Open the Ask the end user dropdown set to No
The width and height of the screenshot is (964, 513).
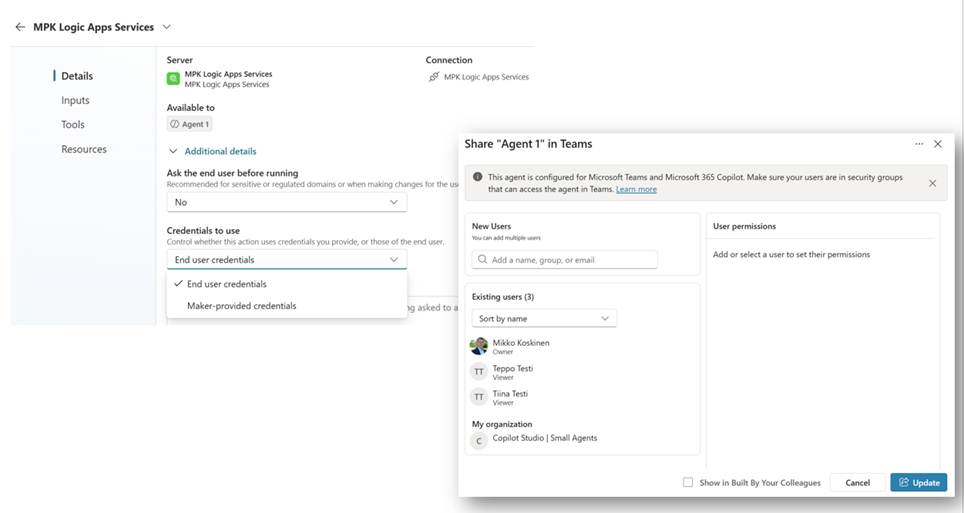[x=286, y=202]
